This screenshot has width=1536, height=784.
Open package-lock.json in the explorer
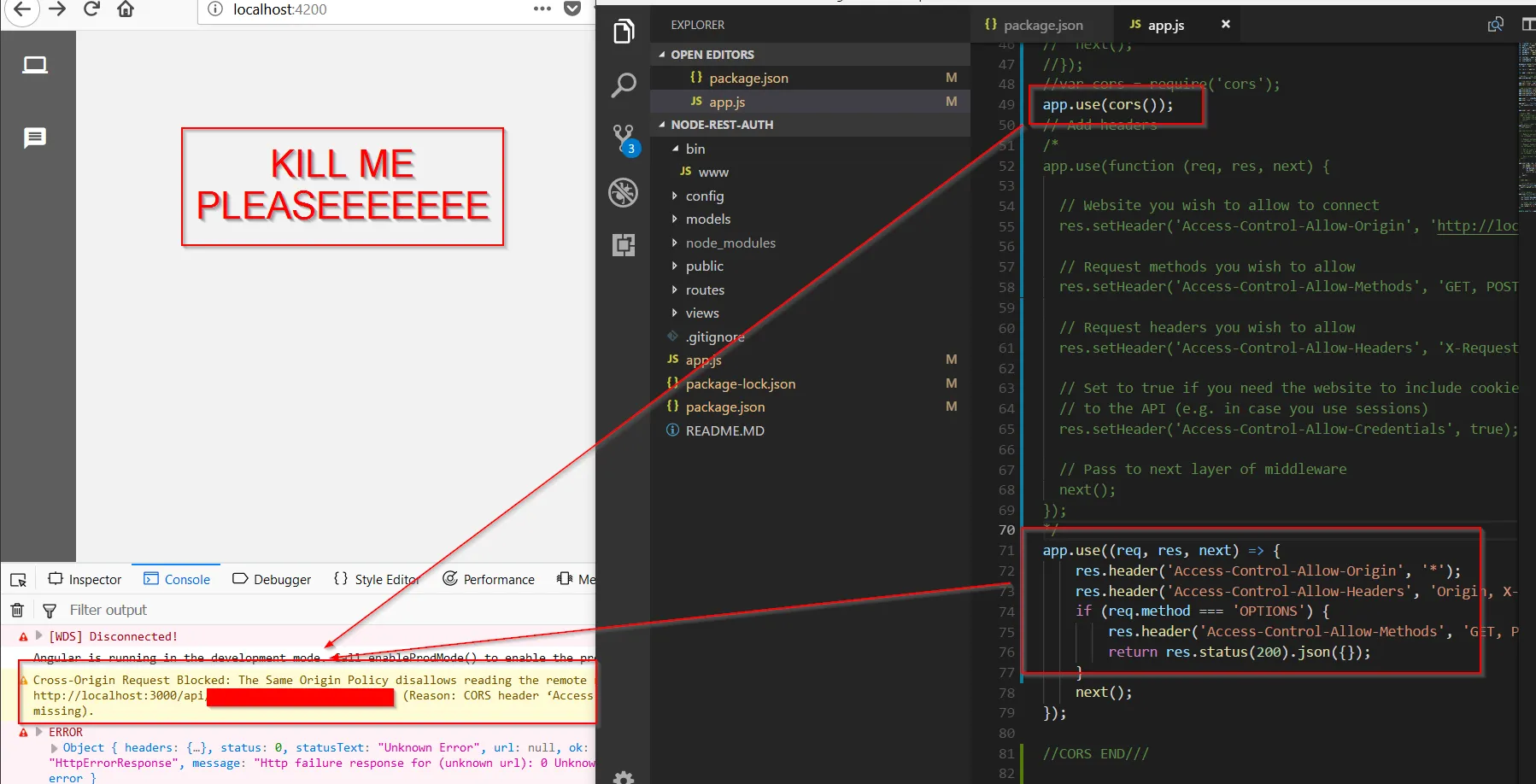pos(810,383)
